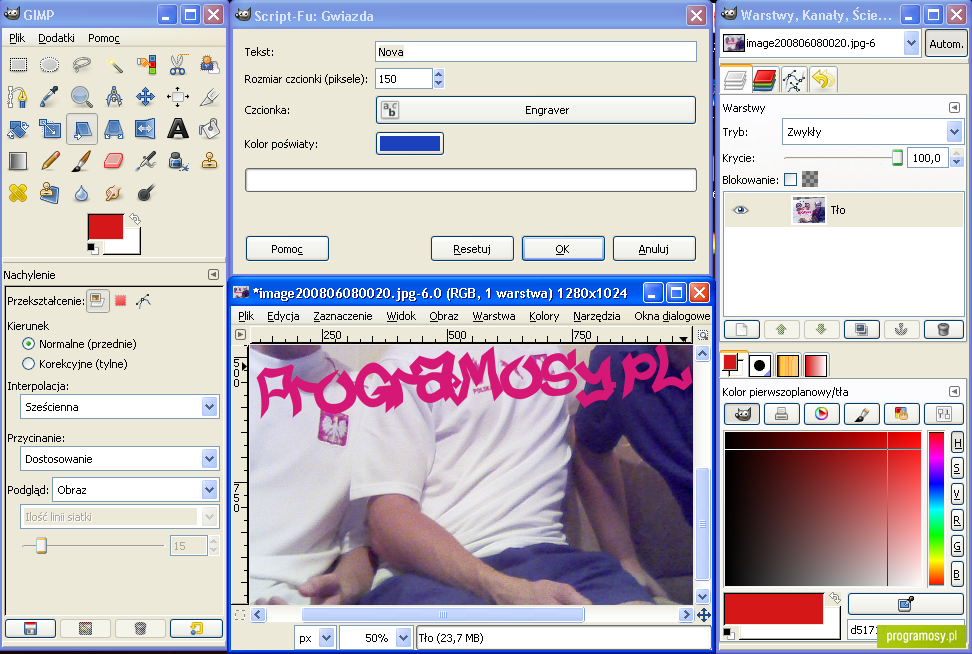
Task: Open the Warstwy panel menu arrow
Action: [x=954, y=108]
